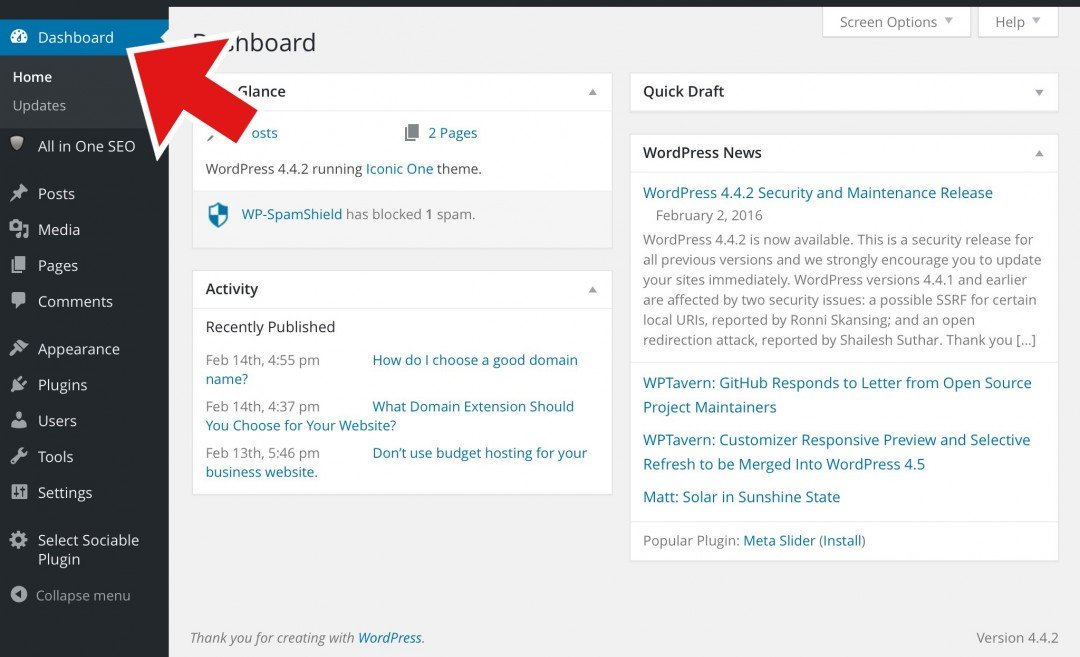Click the Comments bubble icon
This screenshot has height=657, width=1080.
(x=19, y=300)
